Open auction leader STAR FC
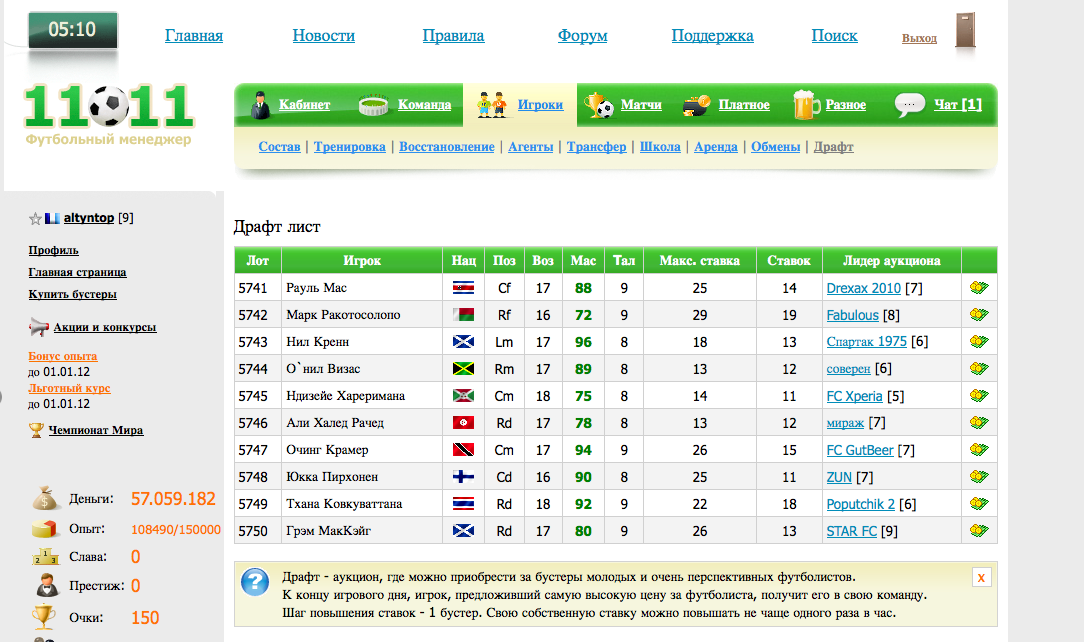 coord(852,531)
